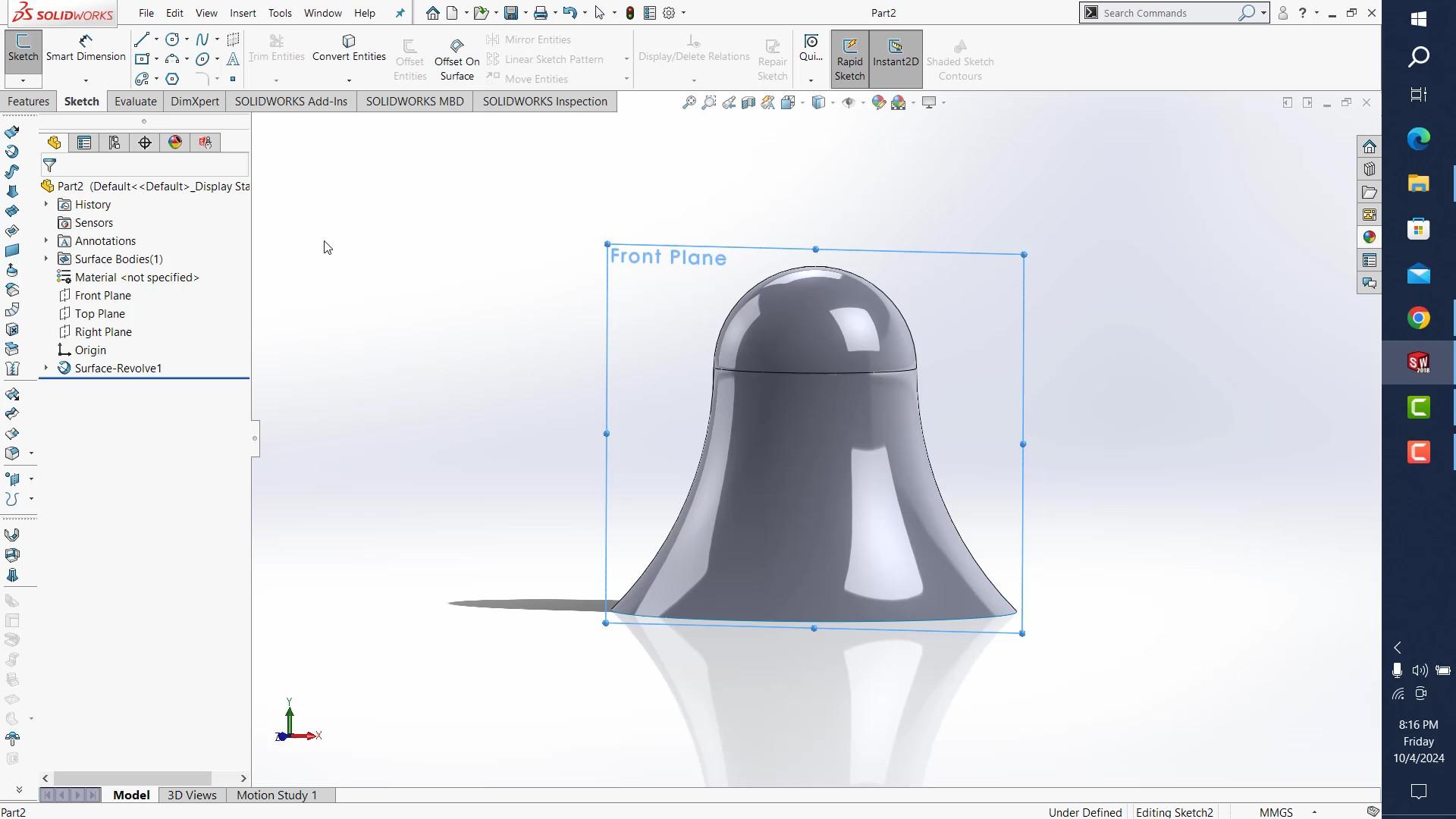The width and height of the screenshot is (1456, 819).
Task: Open the DisplayManager colored ball tab
Action: pyautogui.click(x=174, y=142)
